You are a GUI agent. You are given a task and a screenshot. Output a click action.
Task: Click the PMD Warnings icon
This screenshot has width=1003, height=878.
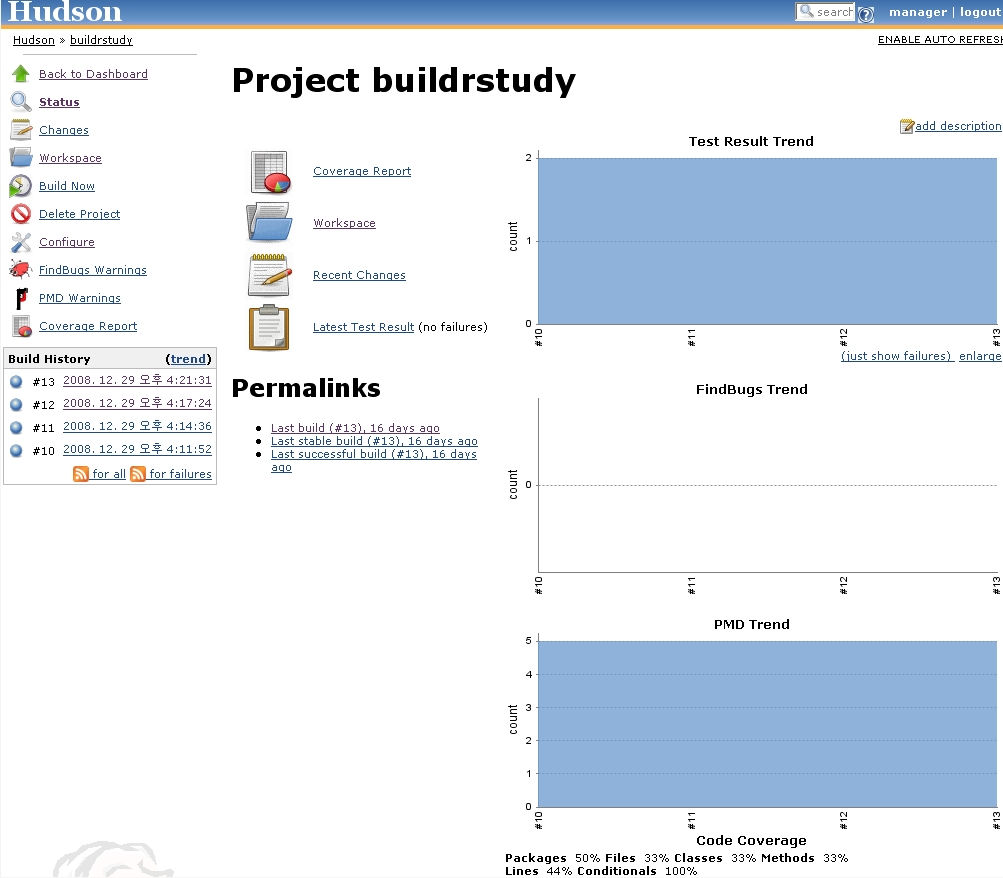tap(21, 298)
